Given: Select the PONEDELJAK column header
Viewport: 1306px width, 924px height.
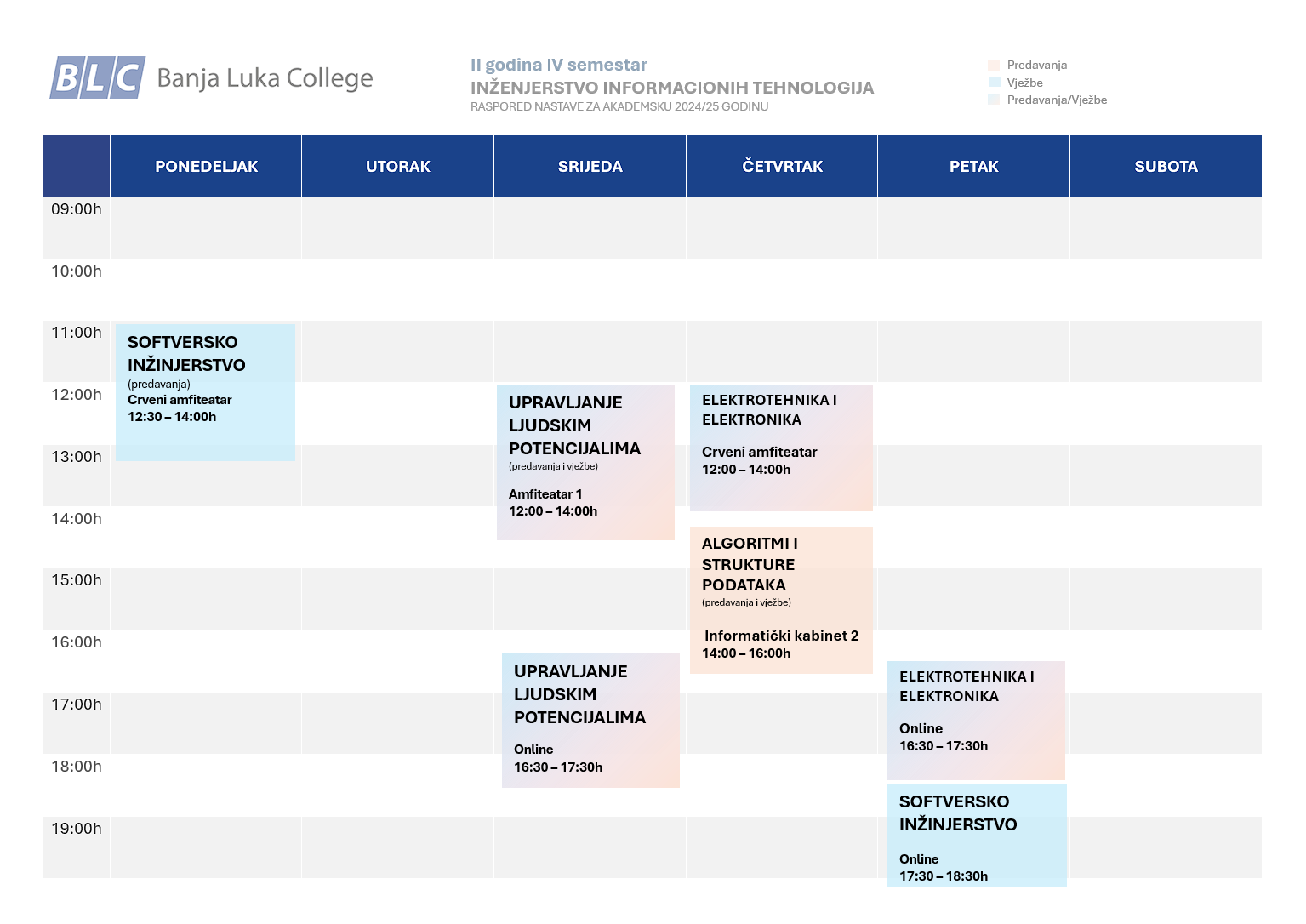Looking at the screenshot, I should pos(206,166).
